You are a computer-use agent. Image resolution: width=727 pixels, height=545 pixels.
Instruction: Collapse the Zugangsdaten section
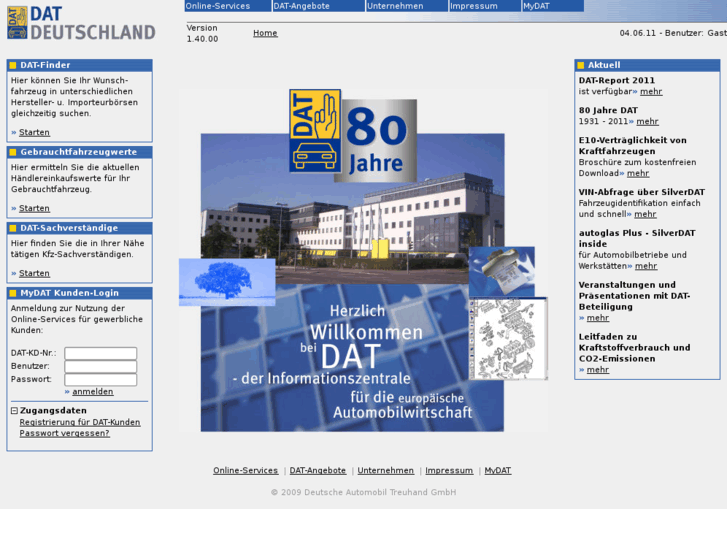coord(14,410)
